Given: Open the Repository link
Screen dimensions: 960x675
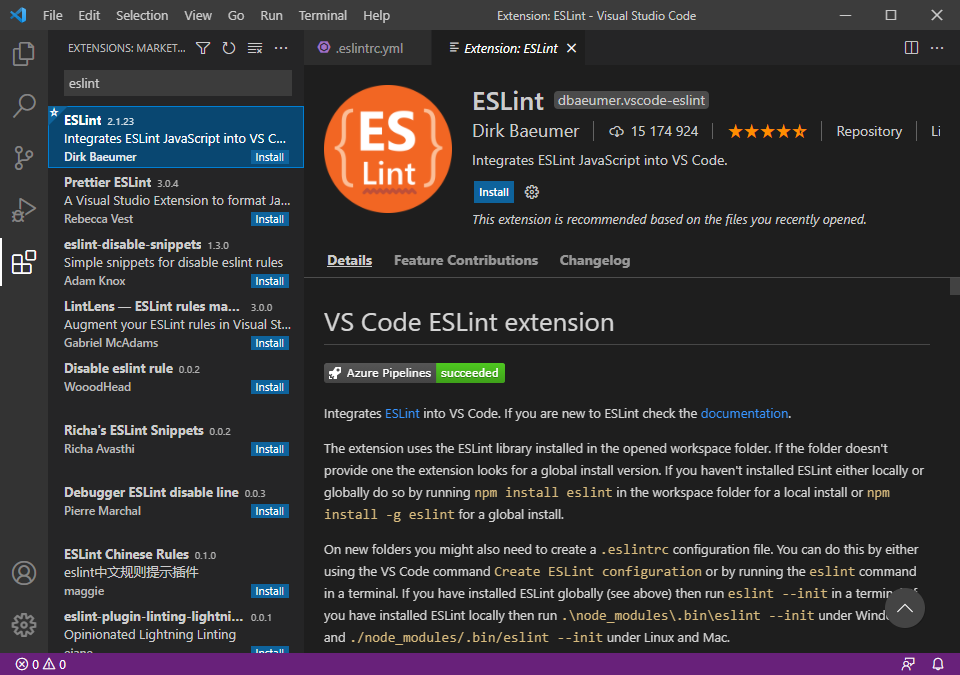Looking at the screenshot, I should pos(869,131).
